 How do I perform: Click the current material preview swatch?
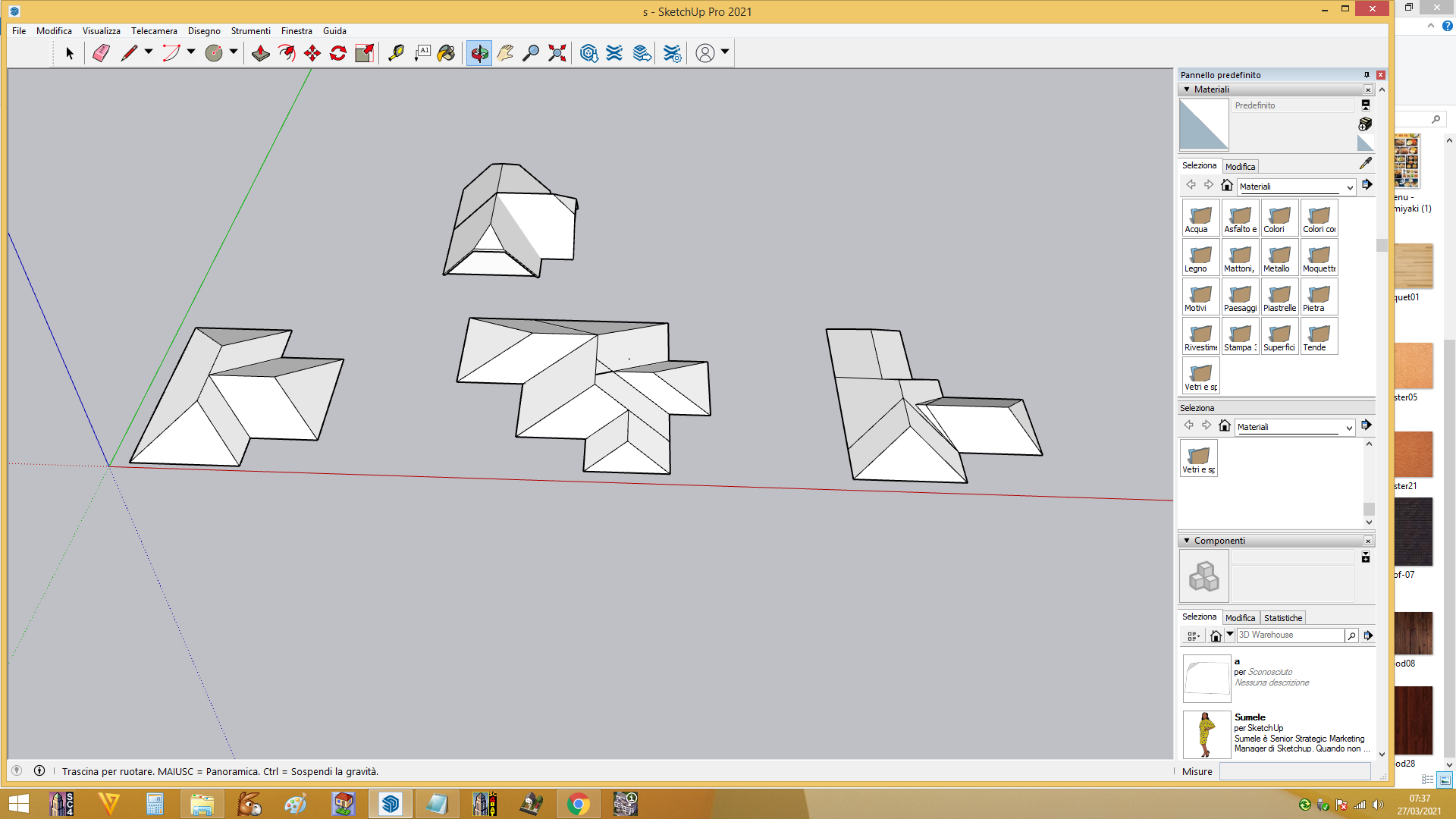click(x=1203, y=124)
